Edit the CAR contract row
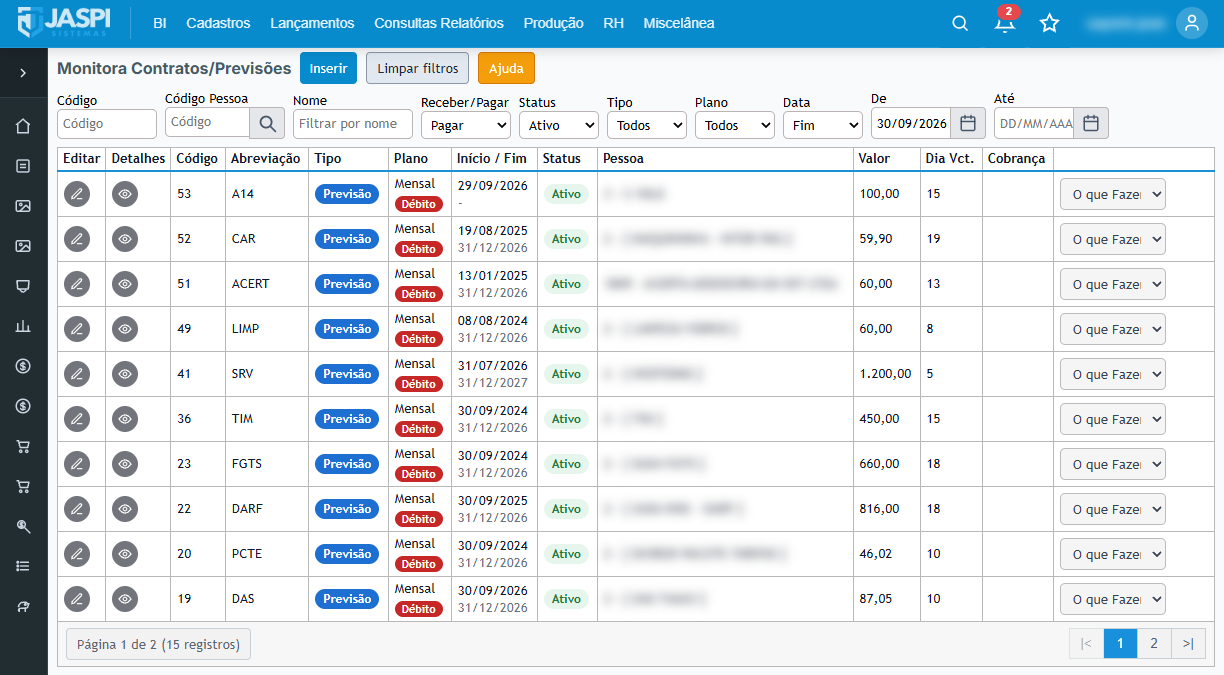Screen dimensions: 1224x675 coord(77,239)
